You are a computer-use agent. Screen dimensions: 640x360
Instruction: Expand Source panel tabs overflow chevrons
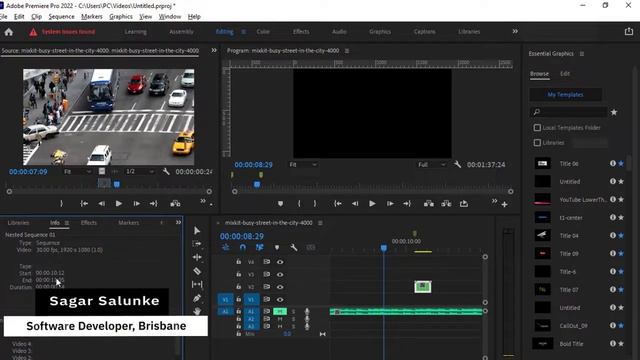pyautogui.click(x=214, y=50)
